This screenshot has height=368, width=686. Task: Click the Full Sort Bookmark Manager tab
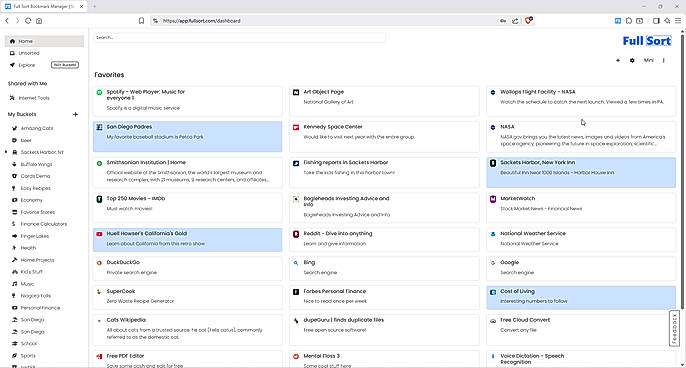coord(44,7)
